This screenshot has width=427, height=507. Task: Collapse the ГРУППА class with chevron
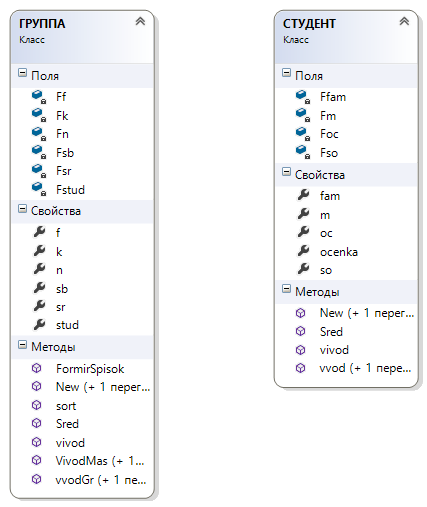(x=140, y=22)
